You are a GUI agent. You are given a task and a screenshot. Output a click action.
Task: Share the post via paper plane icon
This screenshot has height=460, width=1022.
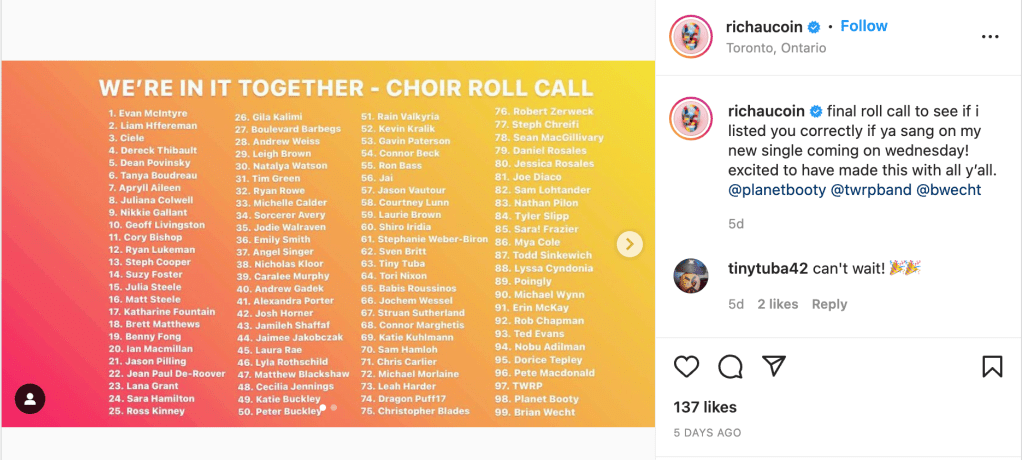(x=773, y=367)
